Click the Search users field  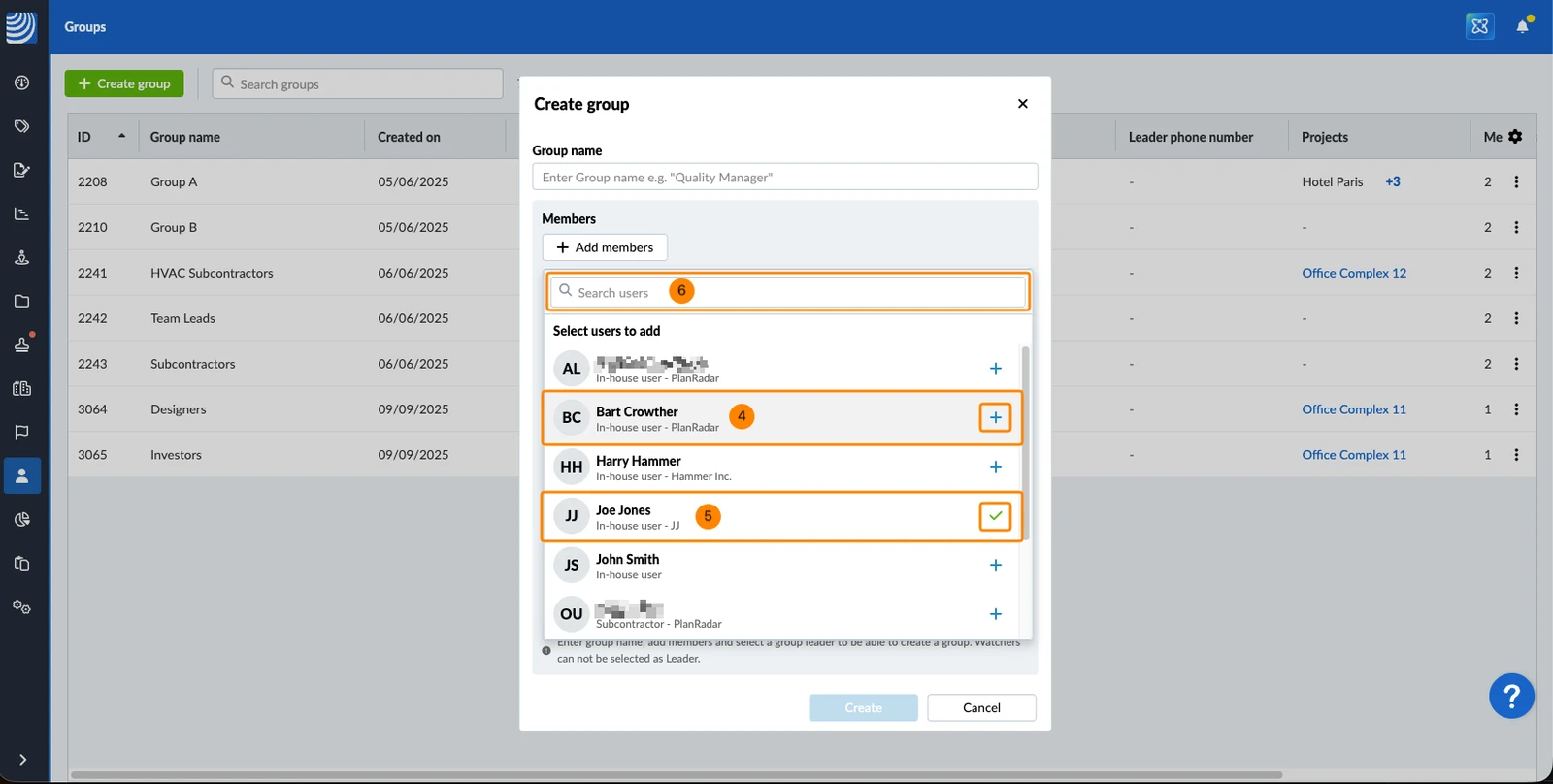[x=787, y=292]
